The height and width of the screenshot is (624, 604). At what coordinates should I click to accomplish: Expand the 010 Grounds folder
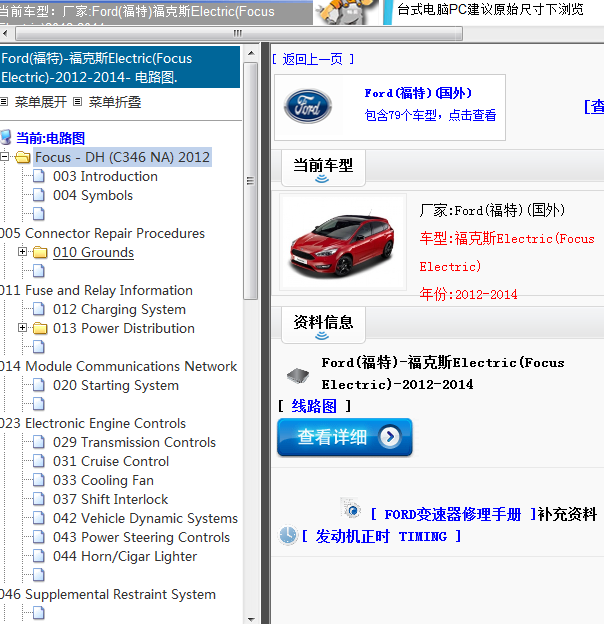22,252
